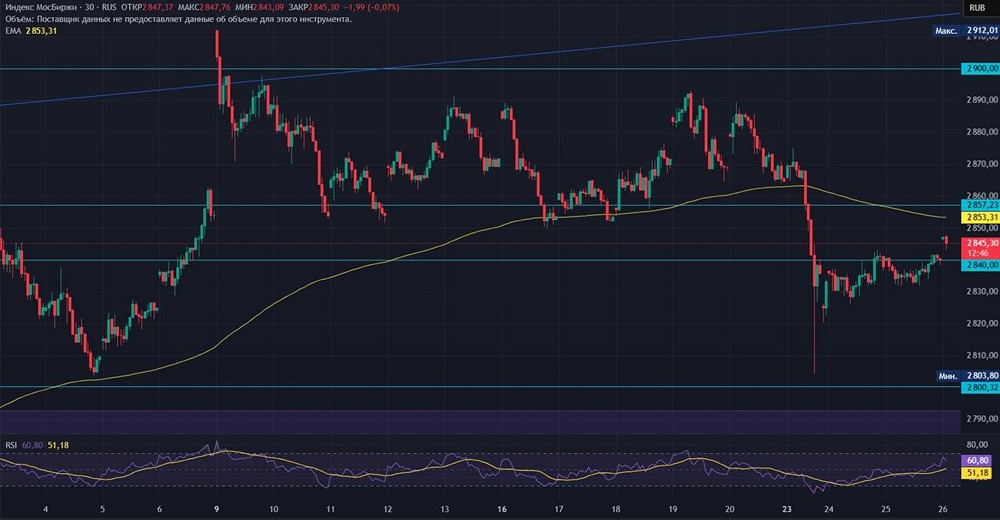Click the 2 800,32 price axis label
This screenshot has height=520, width=1000.
coord(980,387)
